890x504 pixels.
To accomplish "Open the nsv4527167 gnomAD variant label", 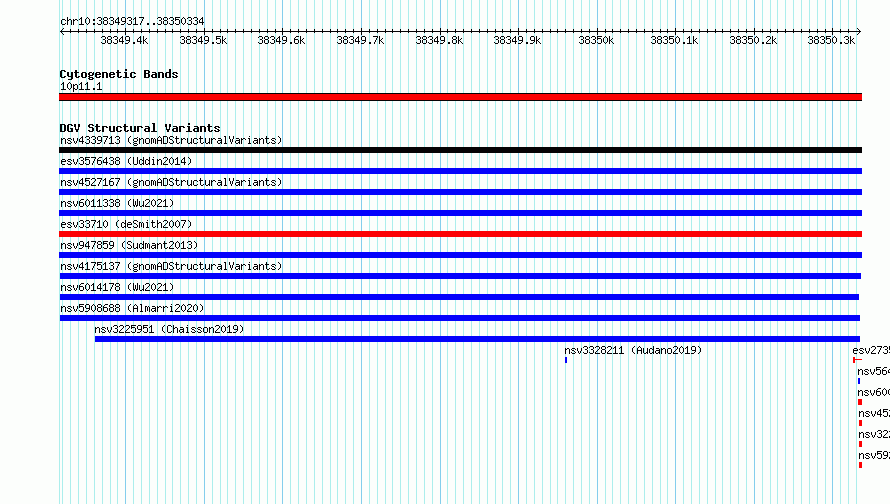I will tap(171, 182).
